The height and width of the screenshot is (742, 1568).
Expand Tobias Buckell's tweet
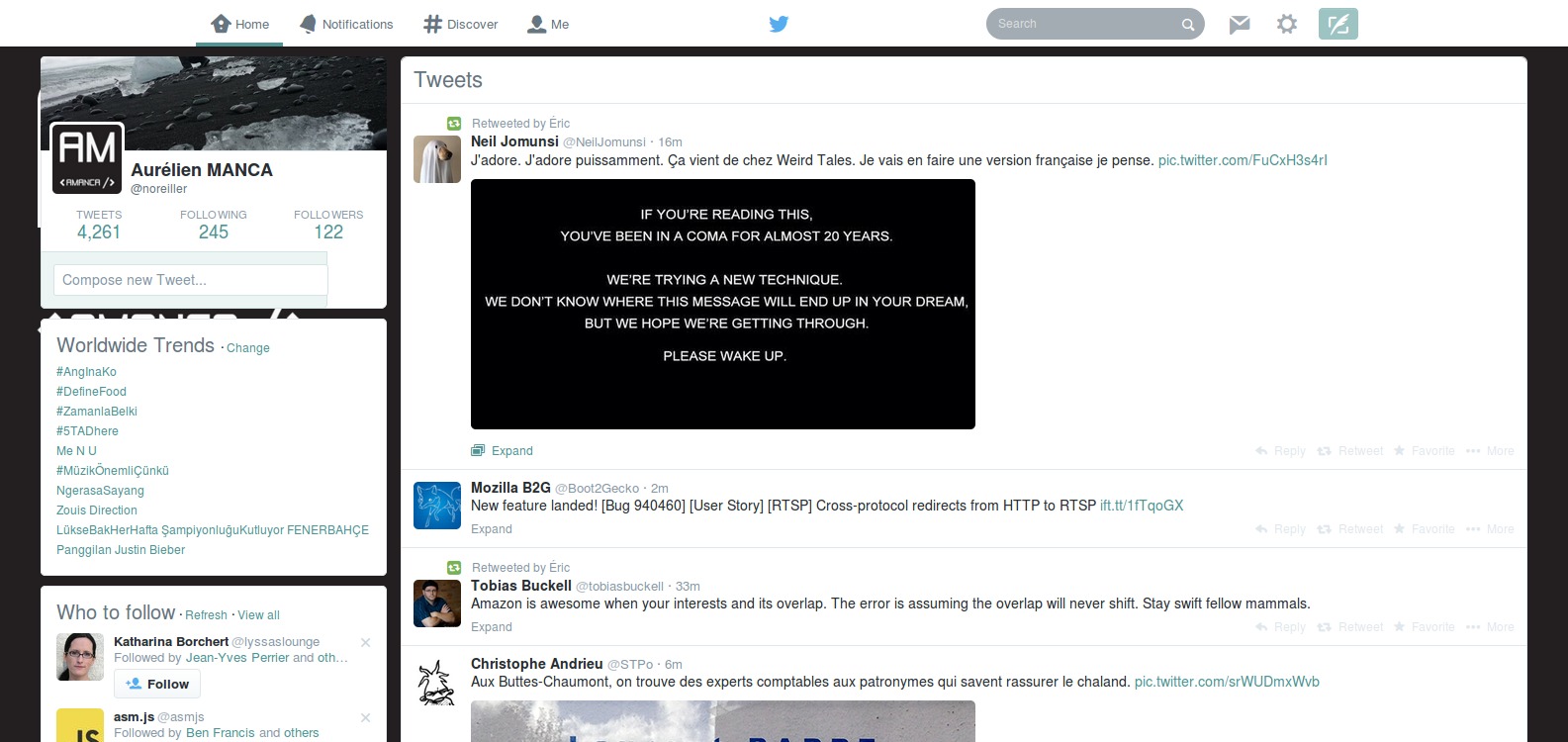pyautogui.click(x=492, y=627)
